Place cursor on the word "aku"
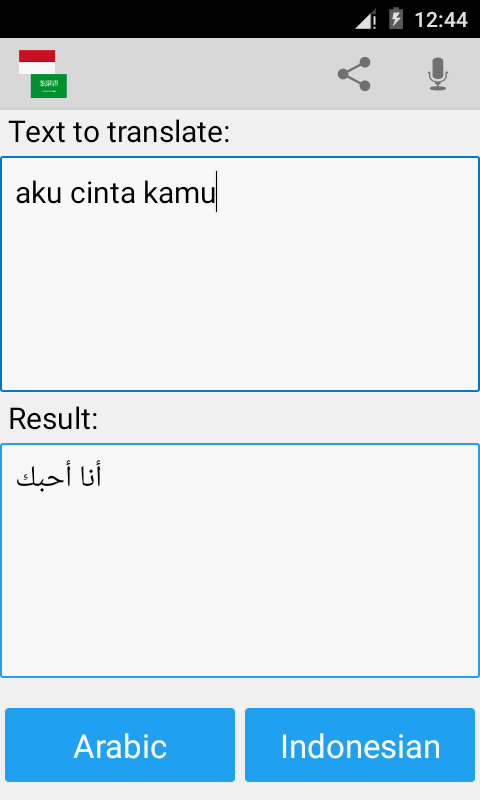 39,193
